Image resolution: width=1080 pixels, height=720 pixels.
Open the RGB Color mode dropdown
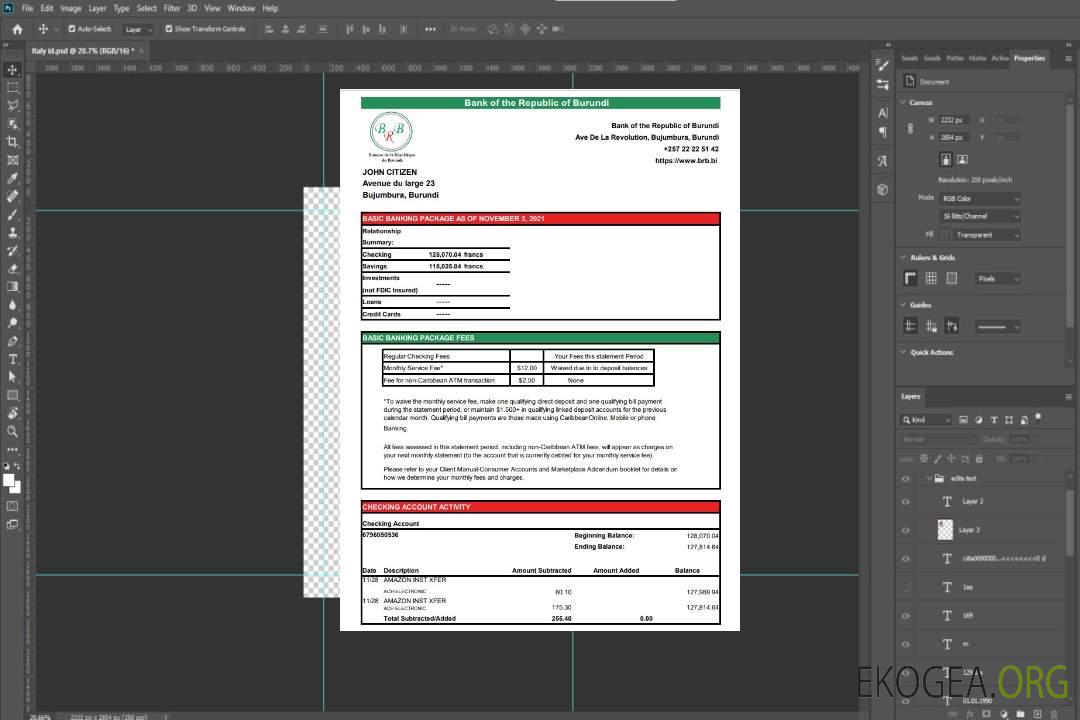(x=980, y=198)
